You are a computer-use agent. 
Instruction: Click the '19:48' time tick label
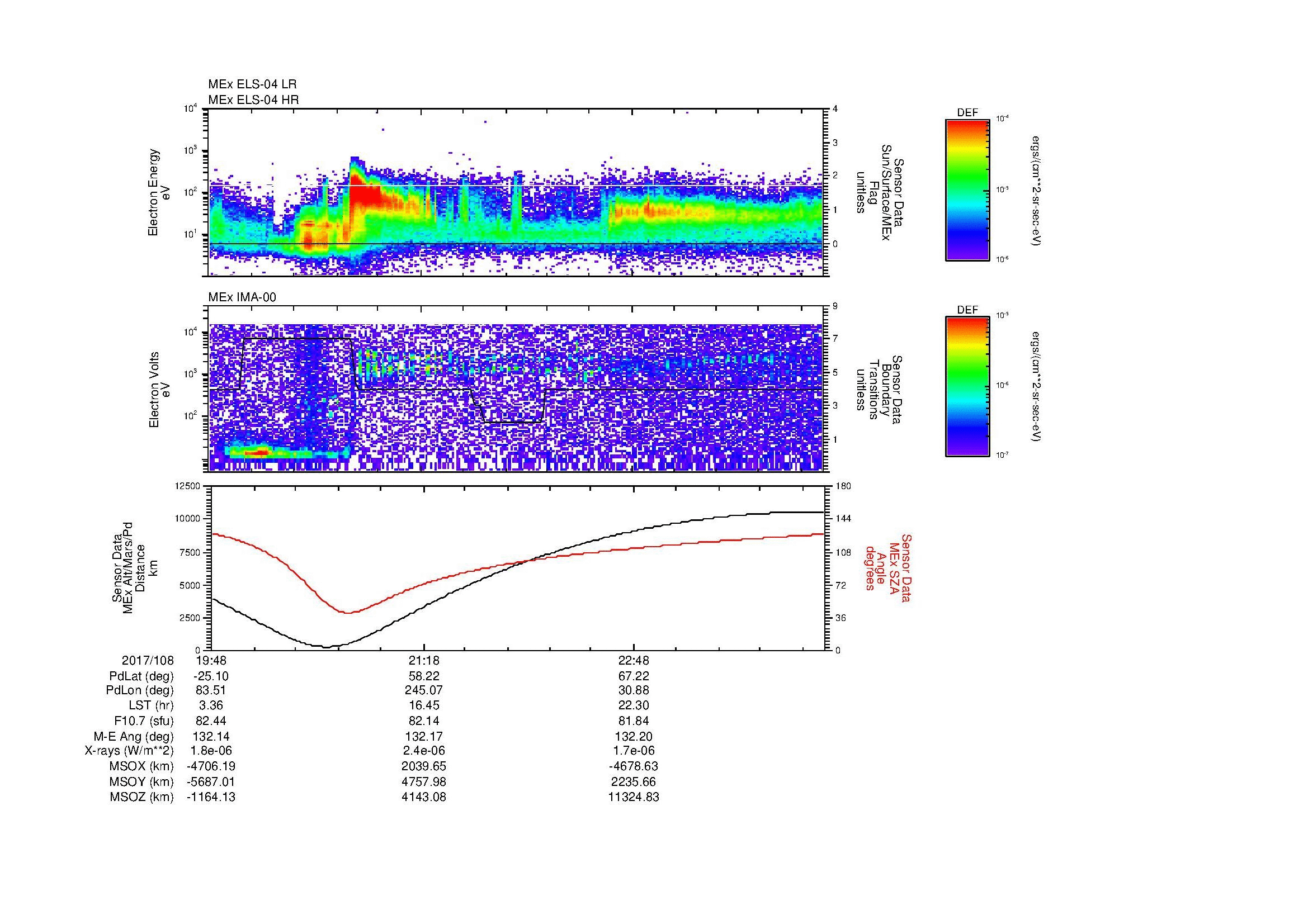[x=211, y=661]
